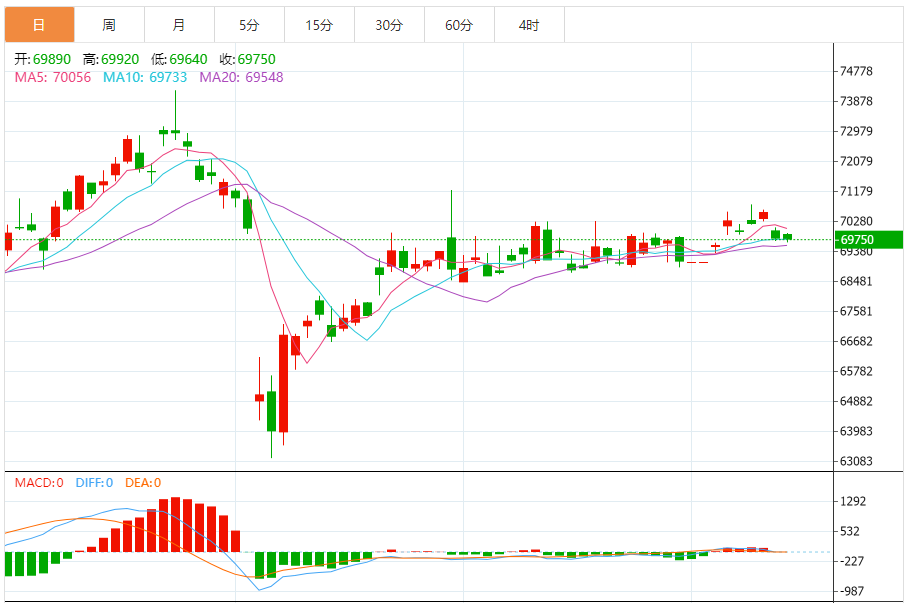Click the 63083 price axis label
The height and width of the screenshot is (603, 908).
click(856, 461)
